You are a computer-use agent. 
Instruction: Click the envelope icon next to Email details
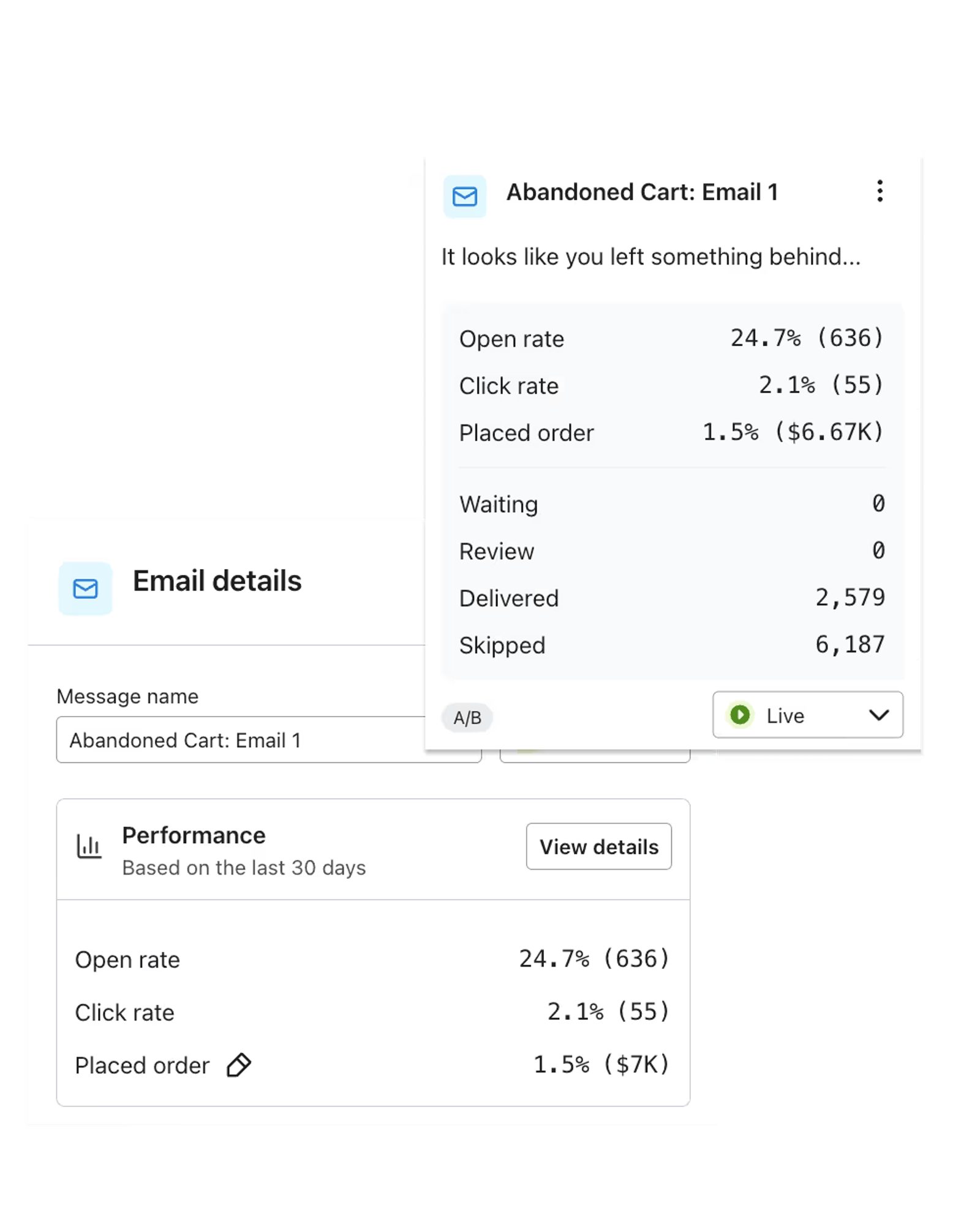point(85,589)
